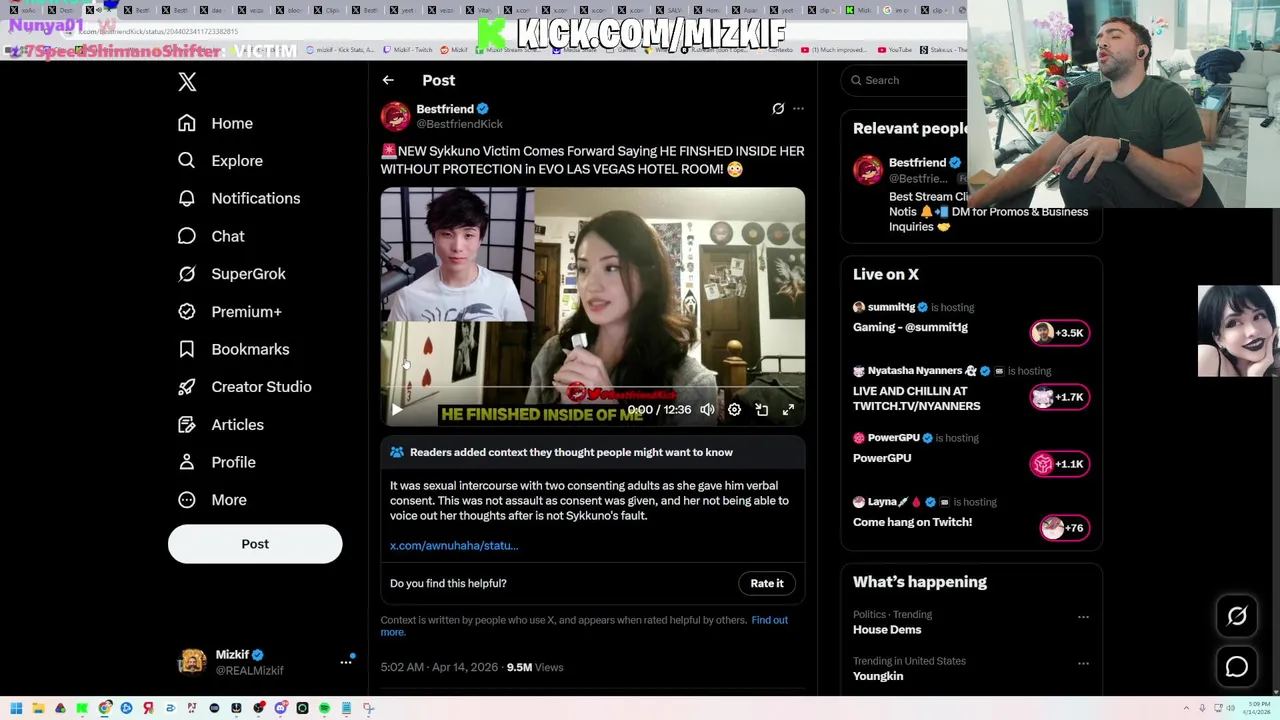The height and width of the screenshot is (720, 1280).
Task: Open Notepad from the taskbar
Action: coord(346,708)
